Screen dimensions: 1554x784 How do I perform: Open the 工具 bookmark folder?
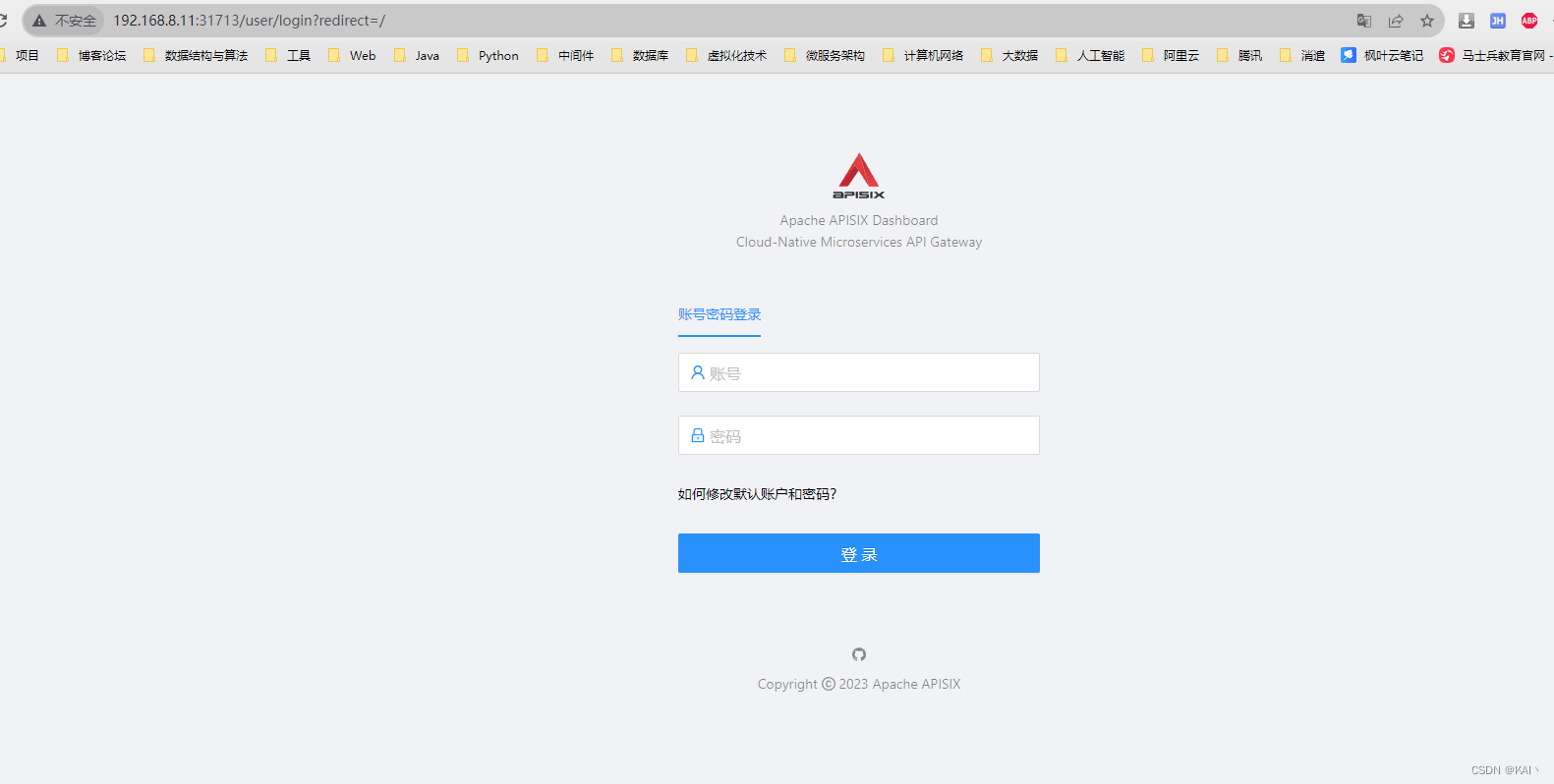(x=288, y=56)
